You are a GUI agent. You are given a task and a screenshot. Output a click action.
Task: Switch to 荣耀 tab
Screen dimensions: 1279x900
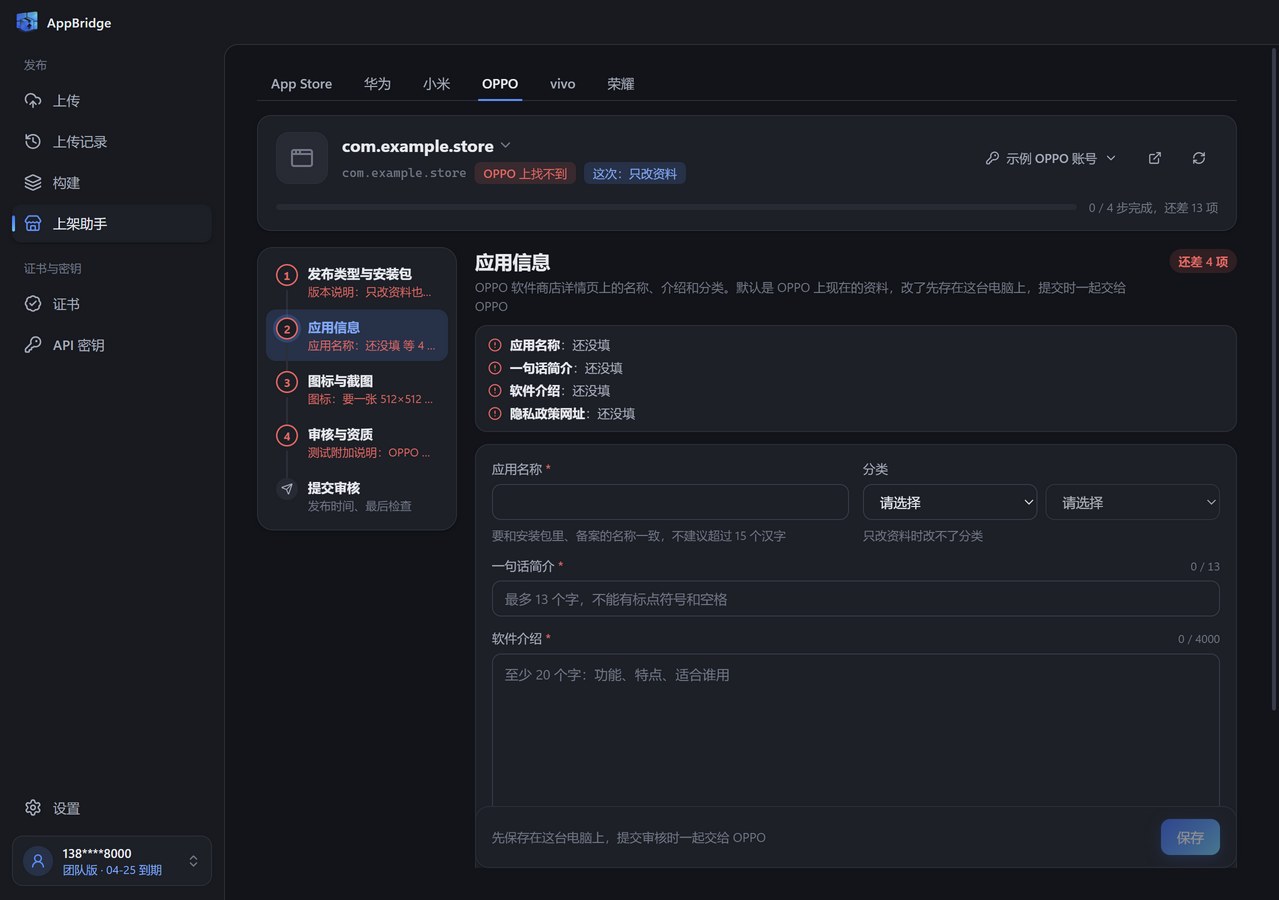(621, 84)
